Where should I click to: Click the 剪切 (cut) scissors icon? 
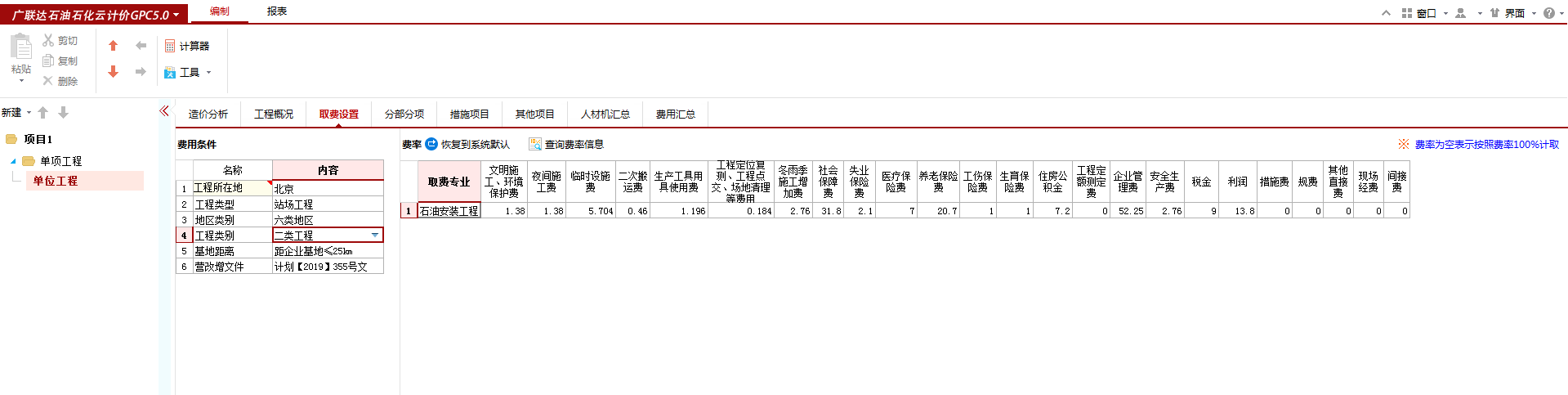[48, 40]
